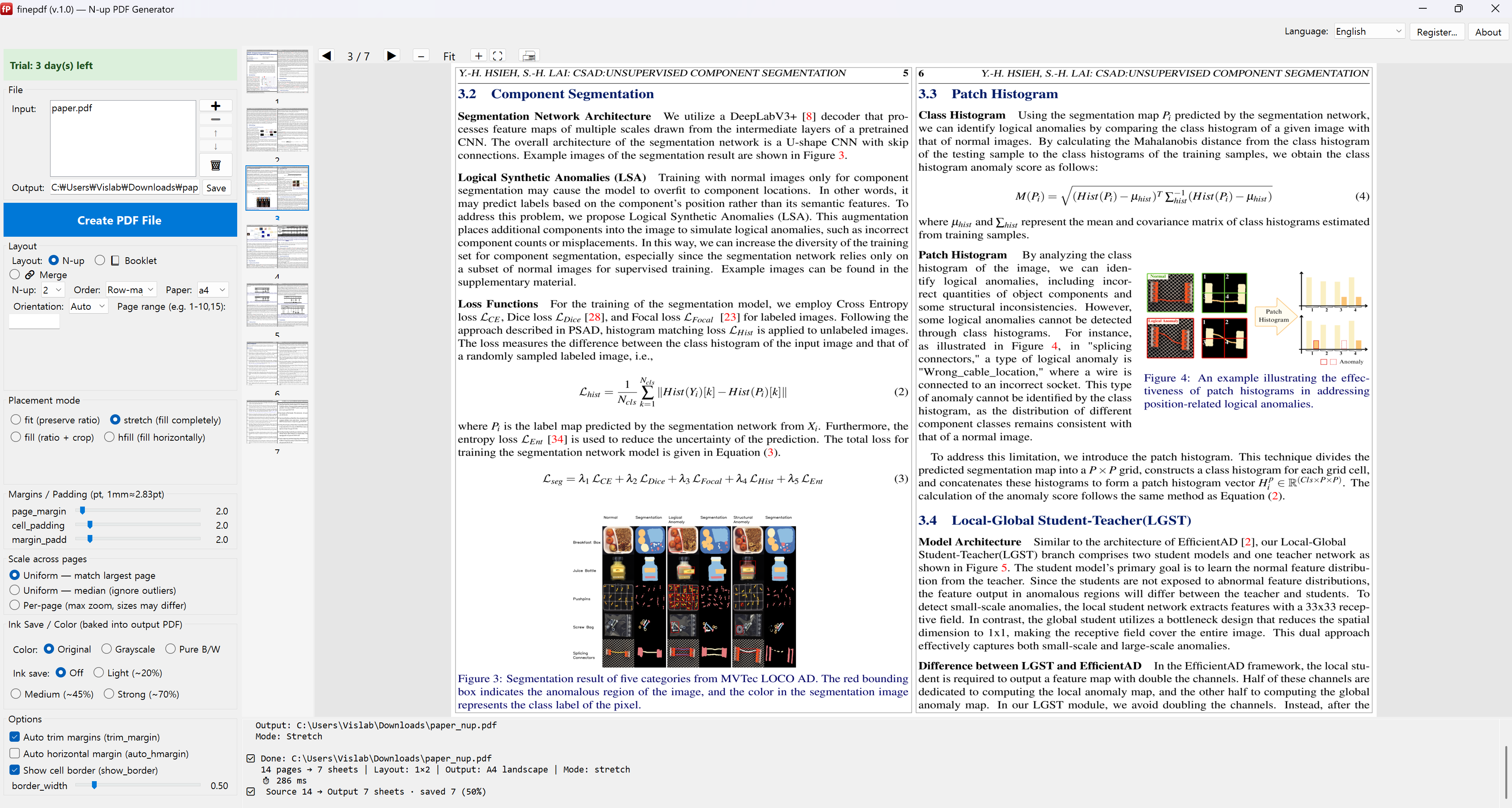Clear the file list with the trash icon
The width and height of the screenshot is (1512, 808).
click(215, 165)
